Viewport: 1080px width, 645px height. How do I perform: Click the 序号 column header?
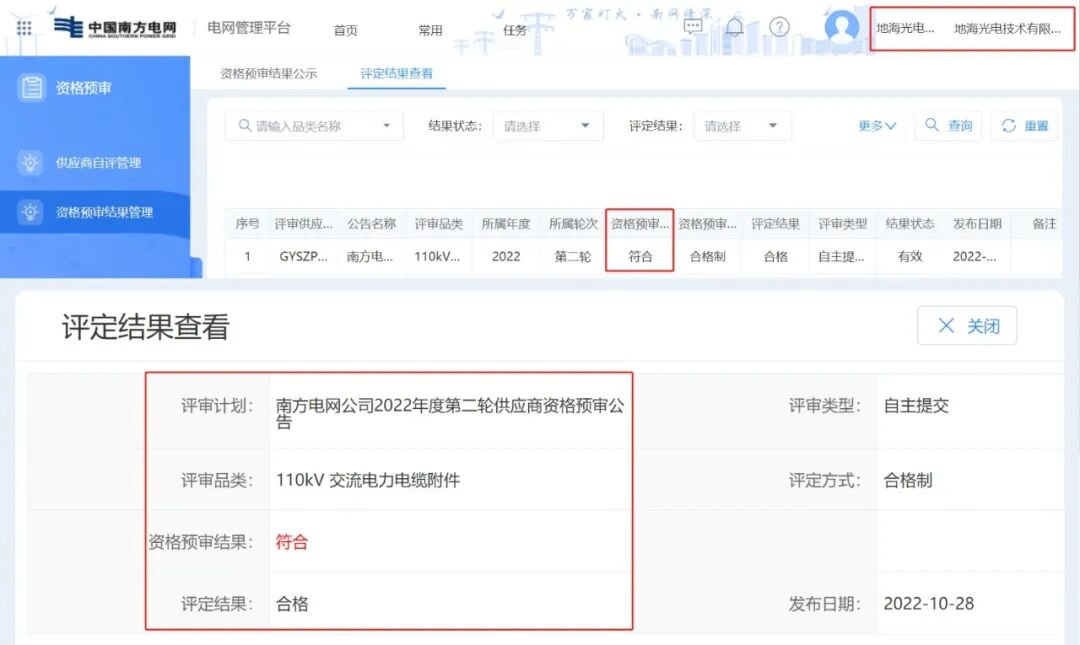click(247, 223)
